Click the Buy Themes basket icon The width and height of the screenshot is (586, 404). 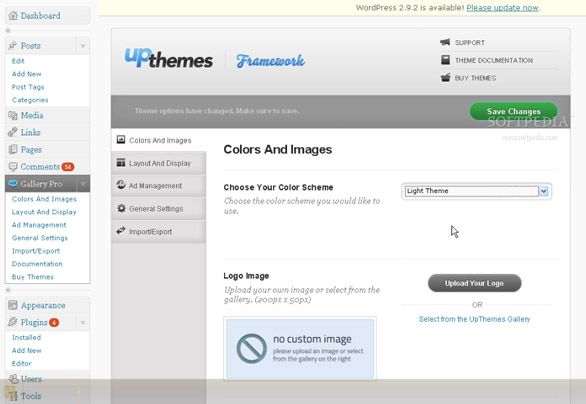445,78
